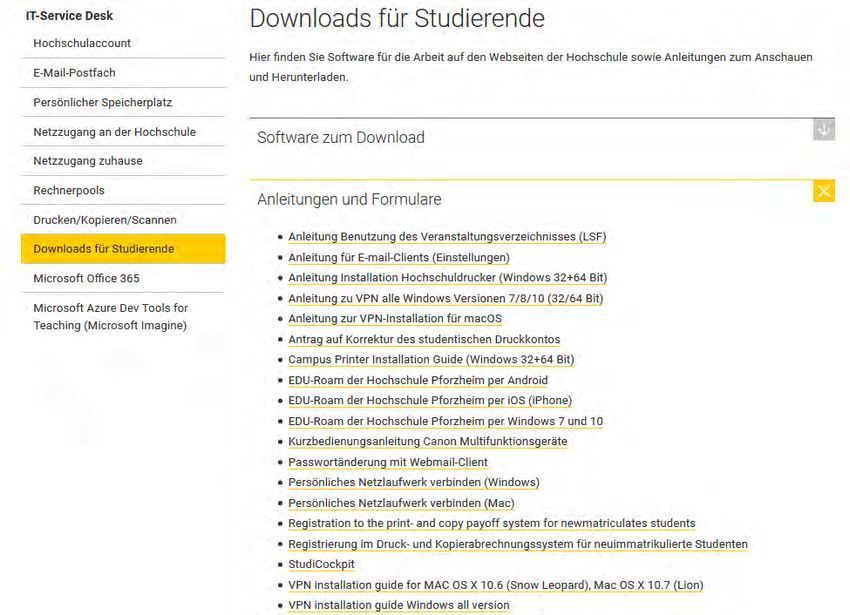Open Microsoft Office 365 sidebar item
This screenshot has height=615, width=850.
click(x=86, y=278)
